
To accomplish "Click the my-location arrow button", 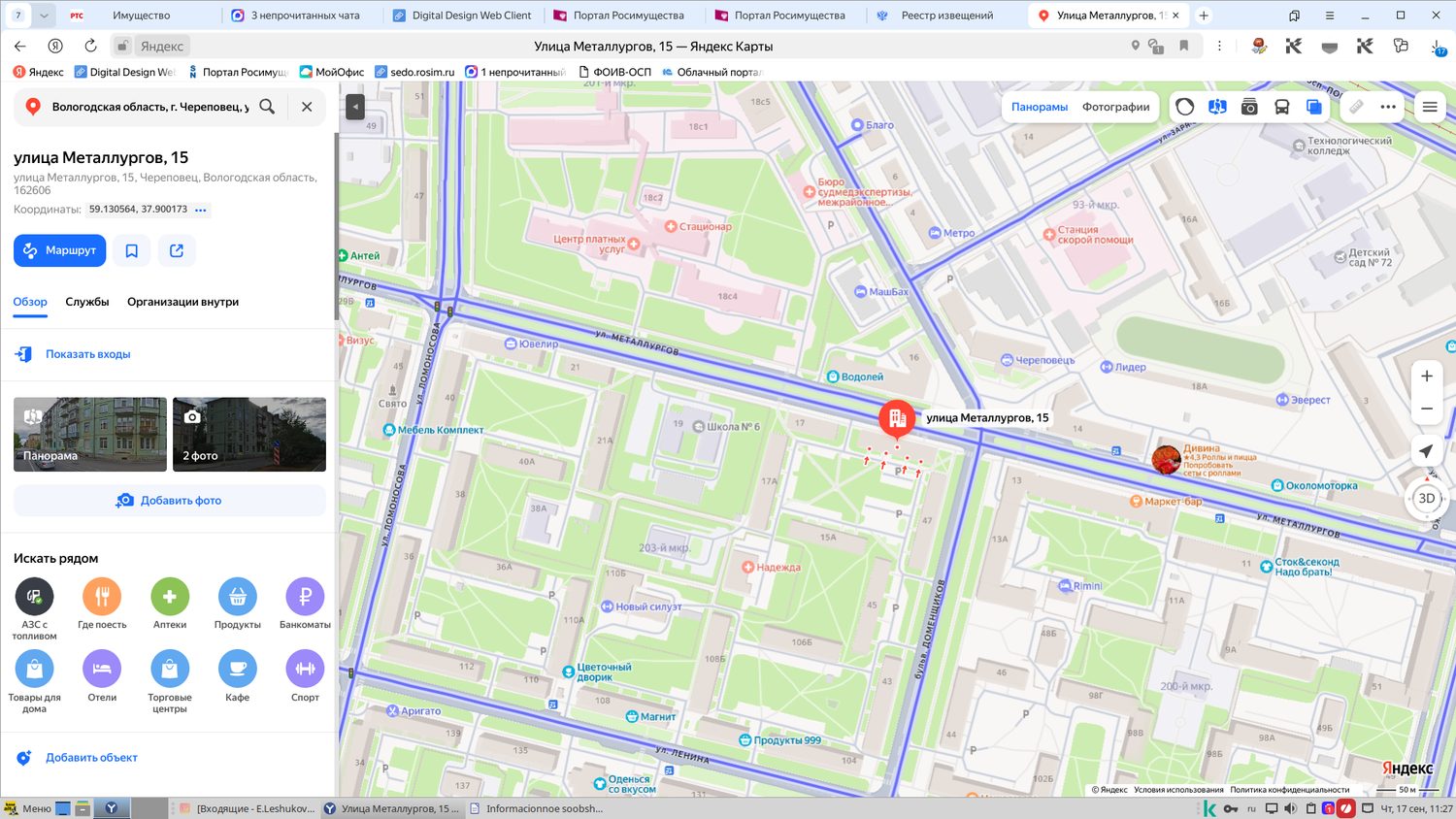I will click(x=1426, y=451).
